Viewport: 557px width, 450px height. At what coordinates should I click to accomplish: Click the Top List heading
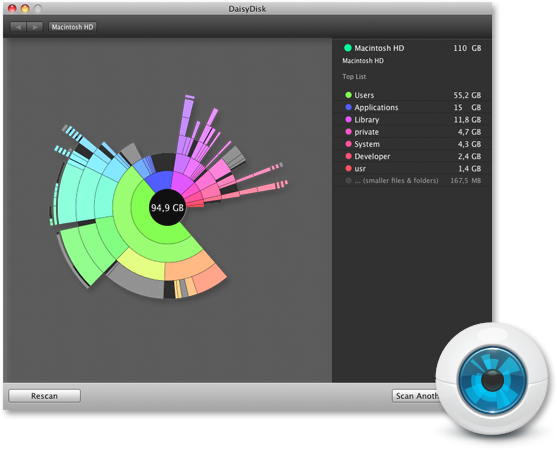click(354, 76)
